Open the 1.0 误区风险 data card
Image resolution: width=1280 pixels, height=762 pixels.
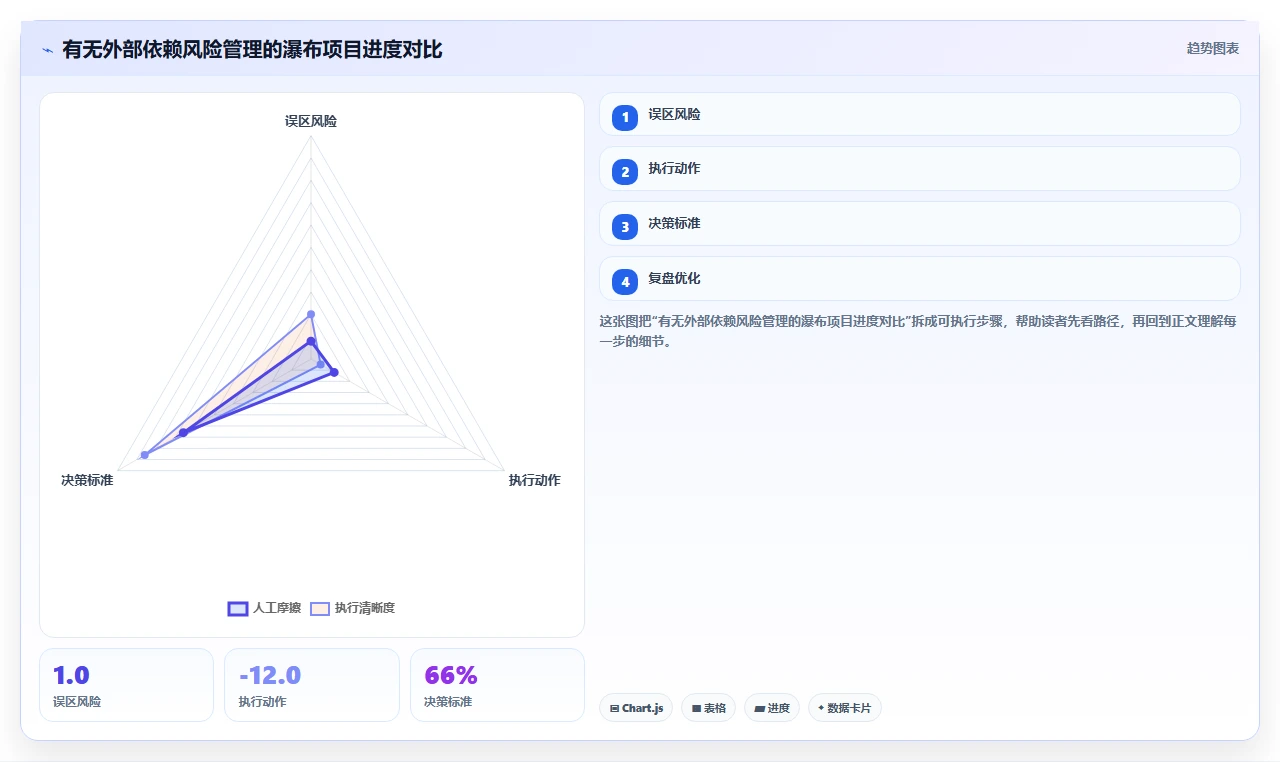pyautogui.click(x=126, y=685)
